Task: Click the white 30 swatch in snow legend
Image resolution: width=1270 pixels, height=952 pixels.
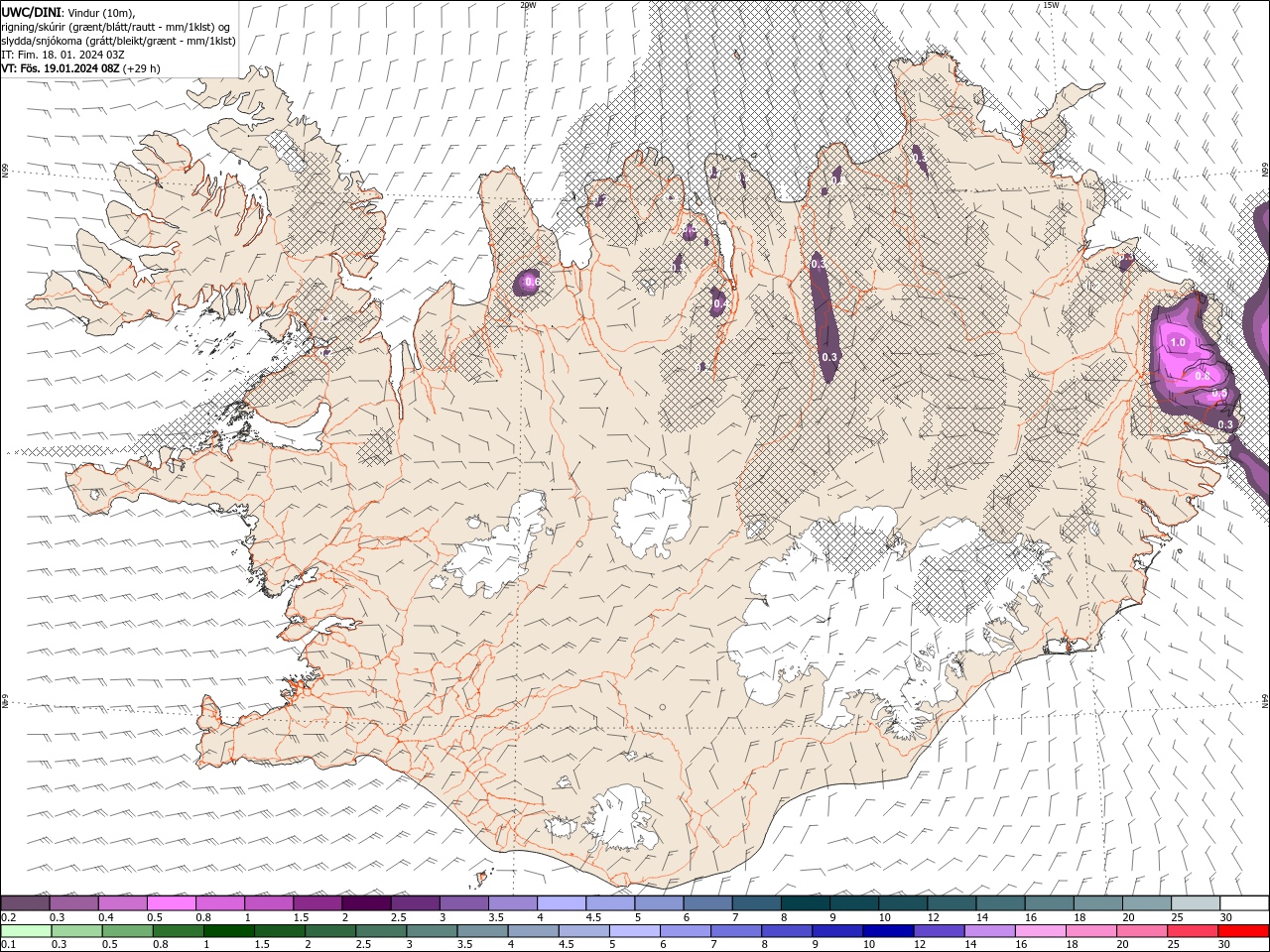Action: pyautogui.click(x=1244, y=903)
